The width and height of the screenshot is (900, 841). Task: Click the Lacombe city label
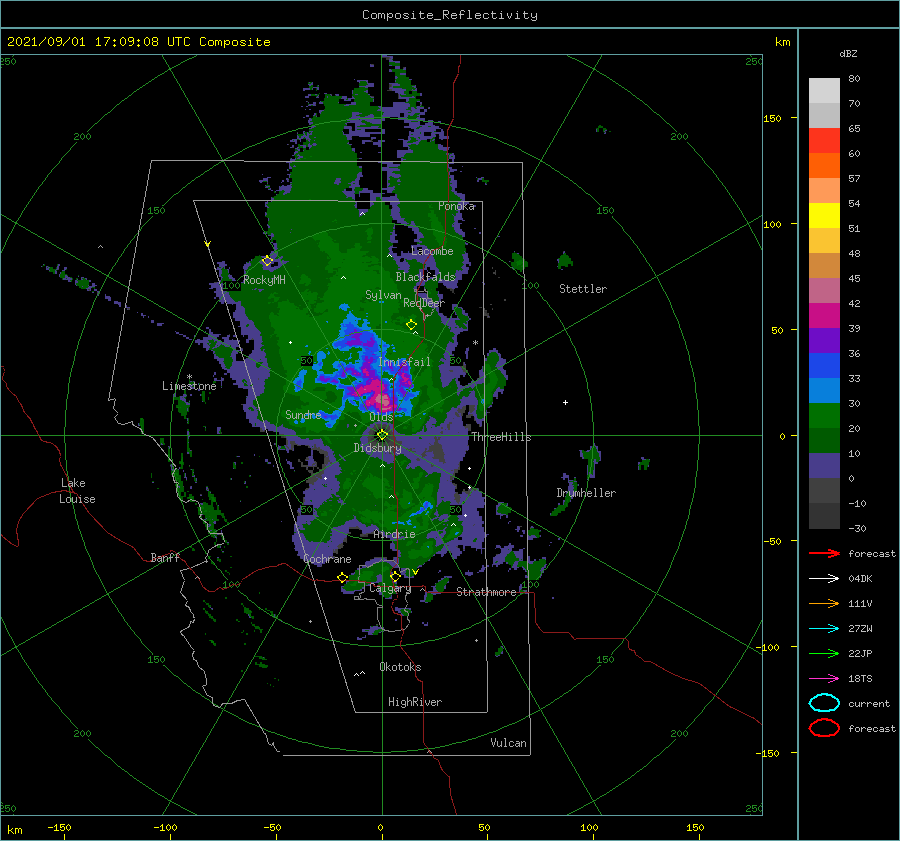pos(432,251)
